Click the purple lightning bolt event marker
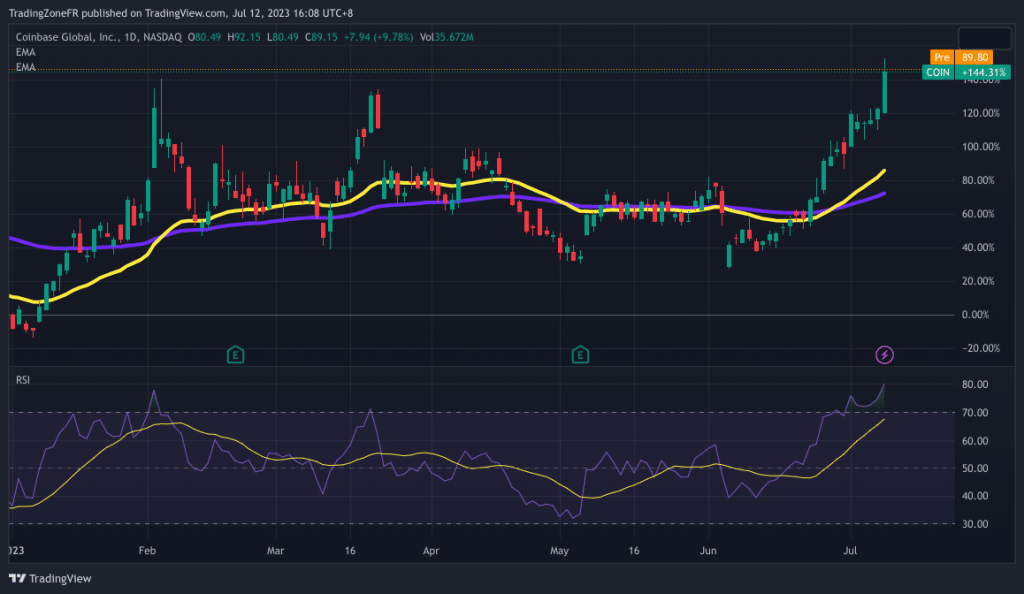 [x=884, y=354]
